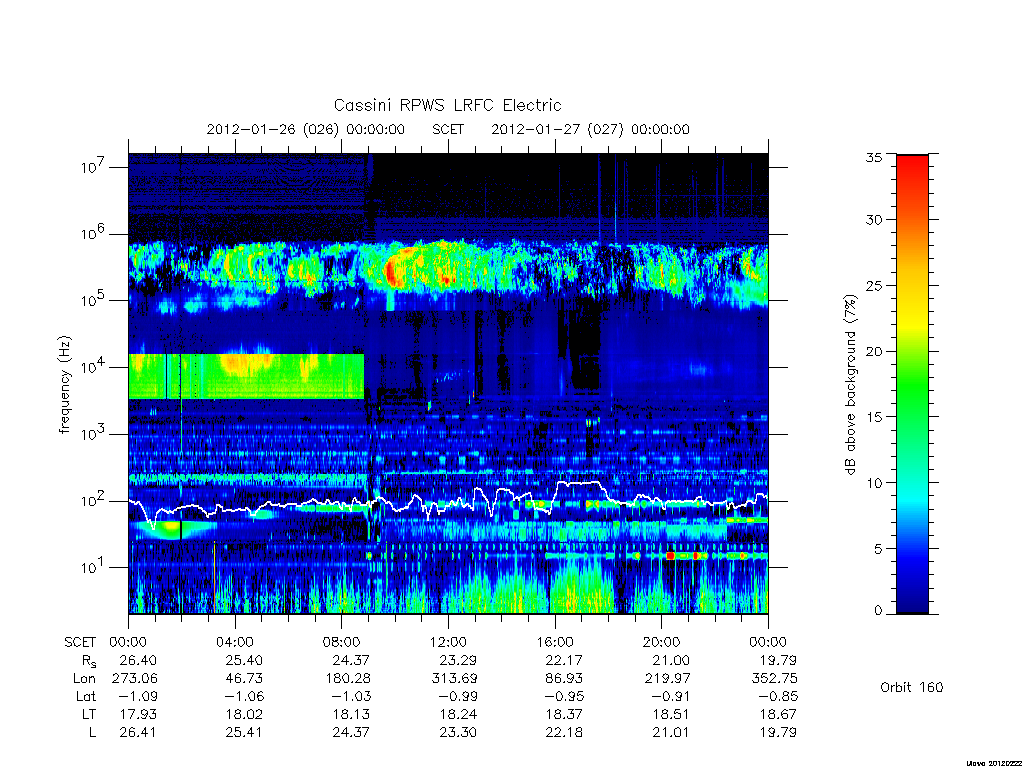Click the "04:00" time tick label
Image resolution: width=1024 pixels, height=768 pixels.
(x=234, y=642)
